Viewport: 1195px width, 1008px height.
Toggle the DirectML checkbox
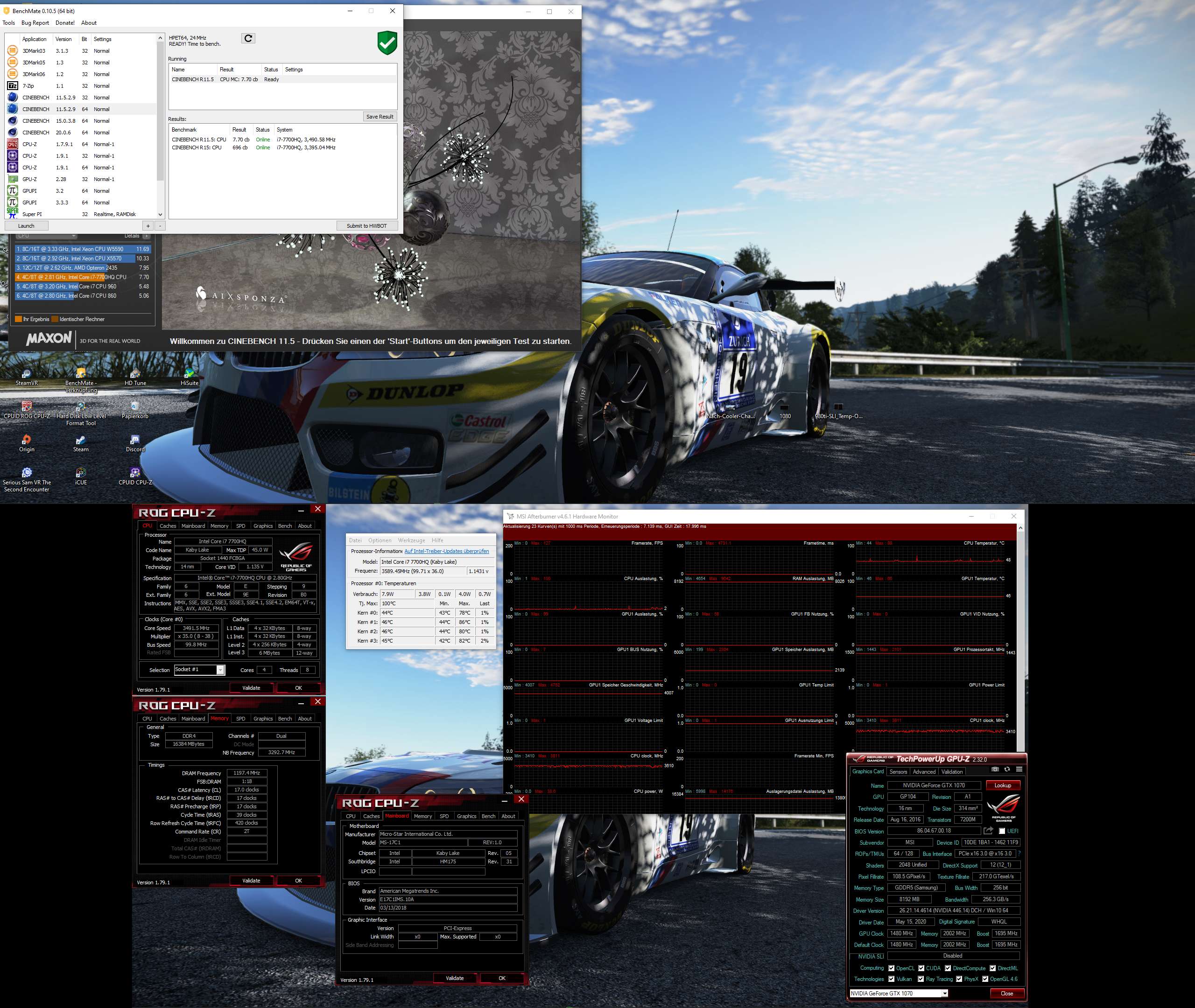pos(993,969)
